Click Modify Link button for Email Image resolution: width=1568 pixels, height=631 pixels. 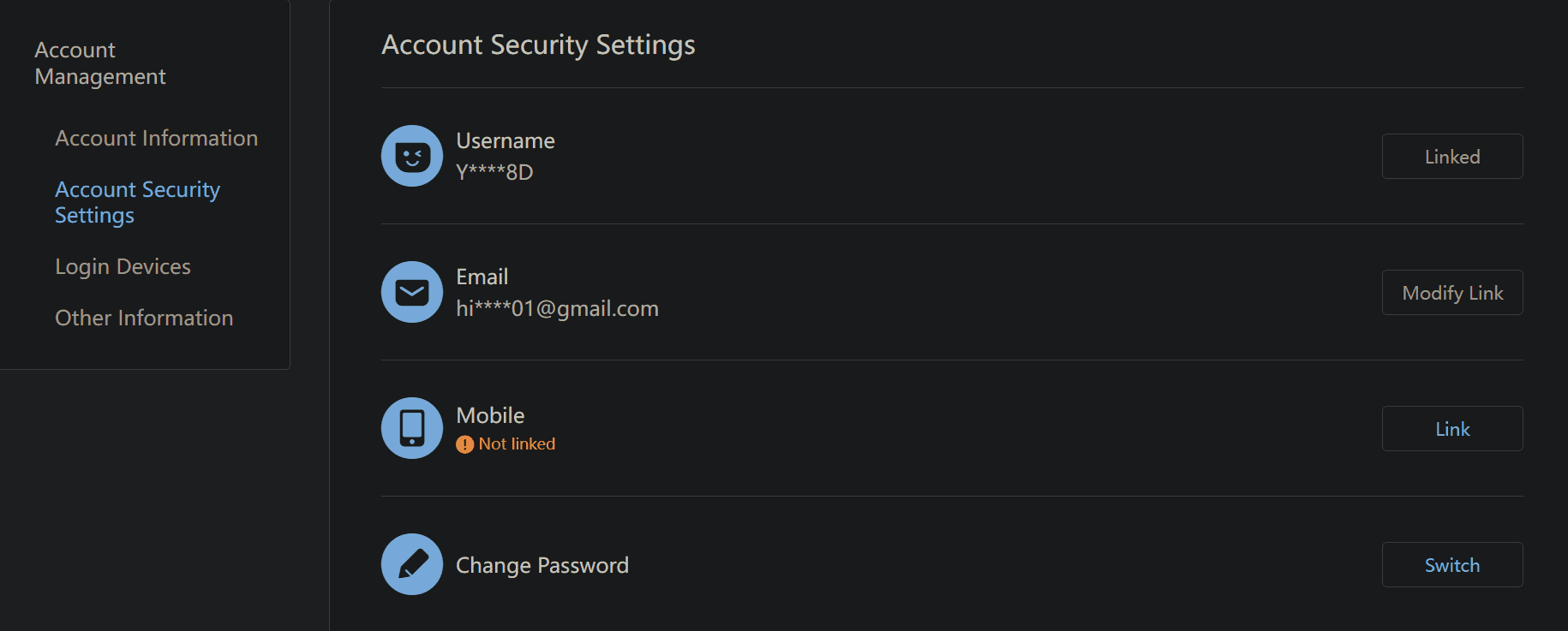pyautogui.click(x=1451, y=293)
